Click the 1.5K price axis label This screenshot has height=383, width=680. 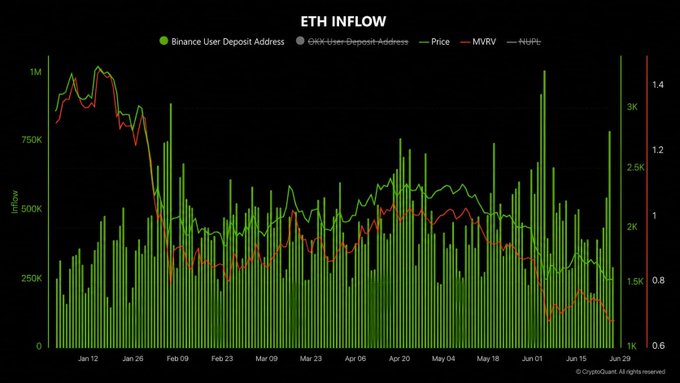point(635,282)
